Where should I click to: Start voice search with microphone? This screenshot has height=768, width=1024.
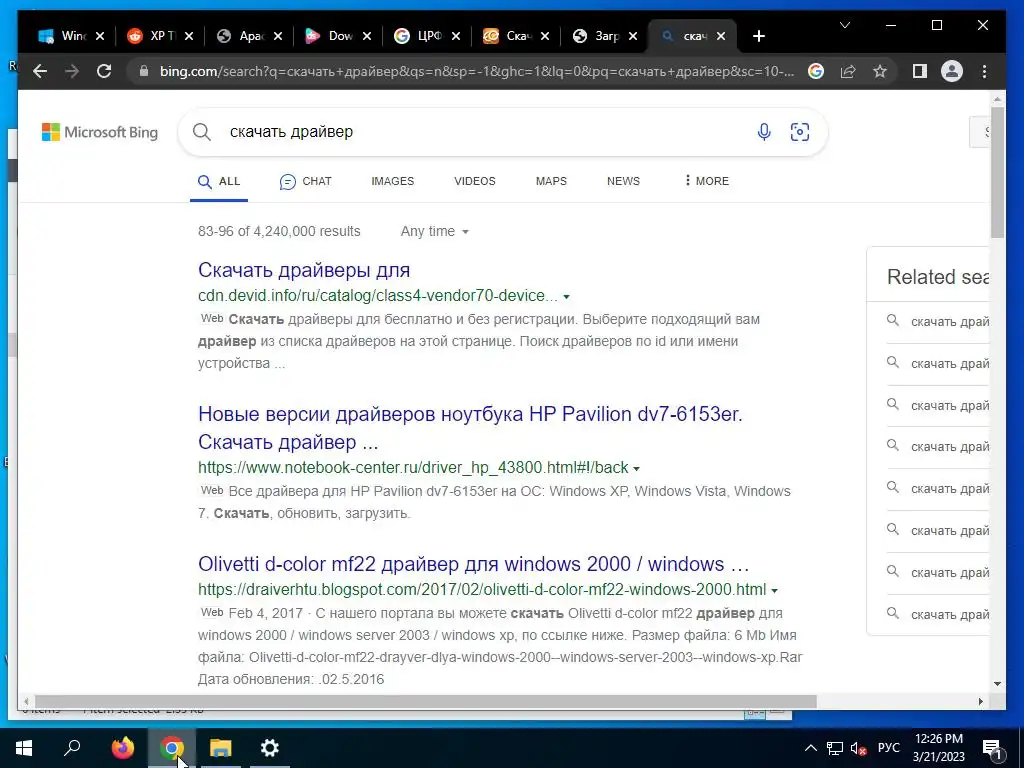pos(764,132)
